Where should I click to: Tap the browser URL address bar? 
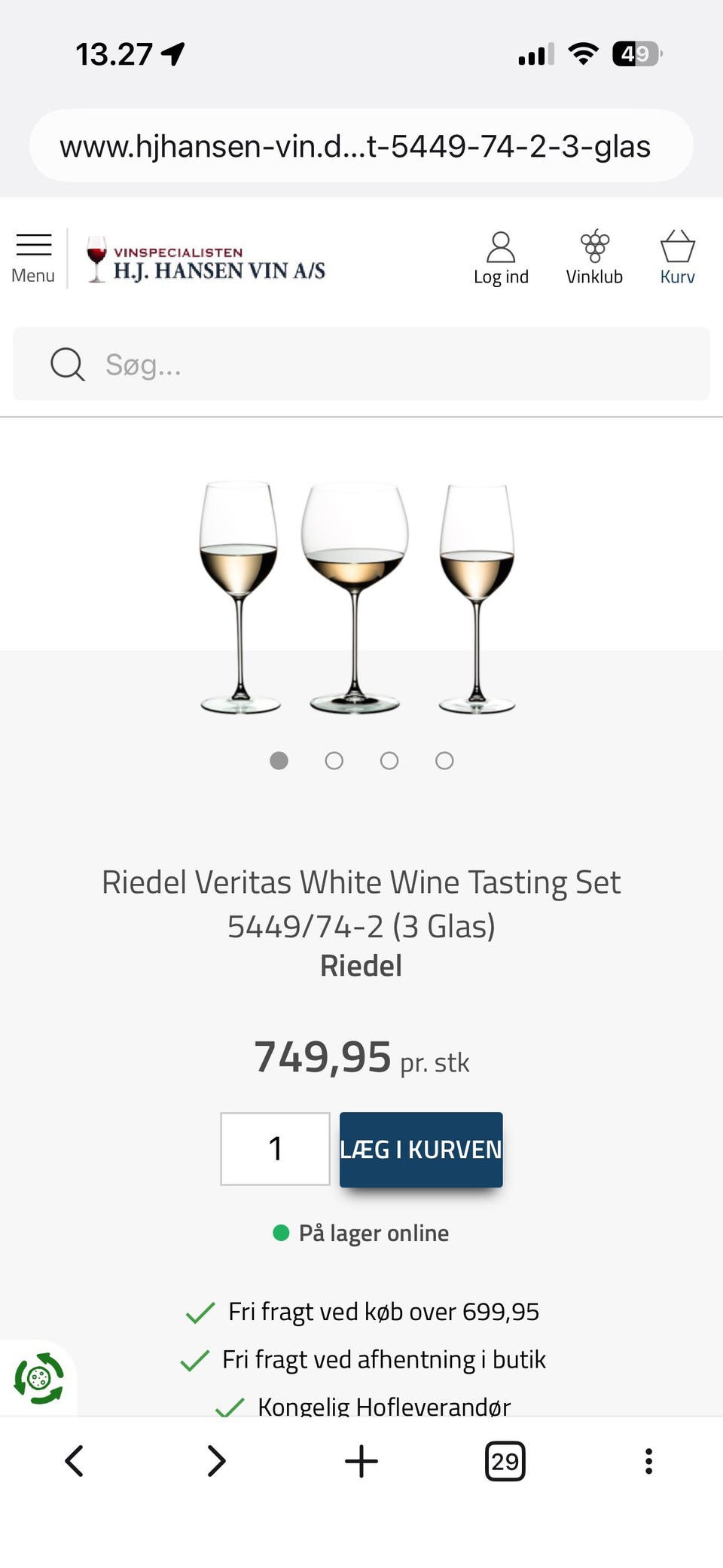point(361,145)
